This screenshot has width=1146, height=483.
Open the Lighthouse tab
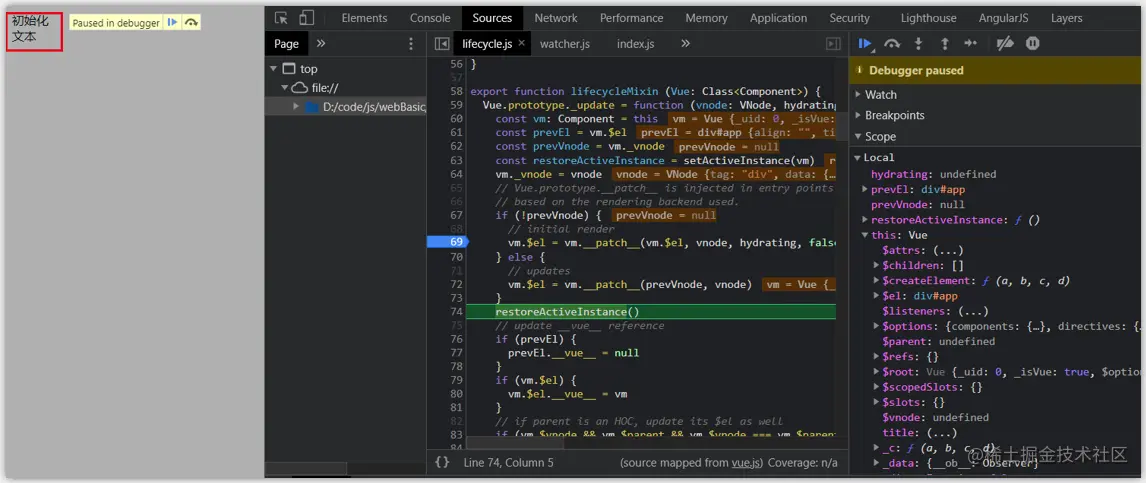[928, 18]
